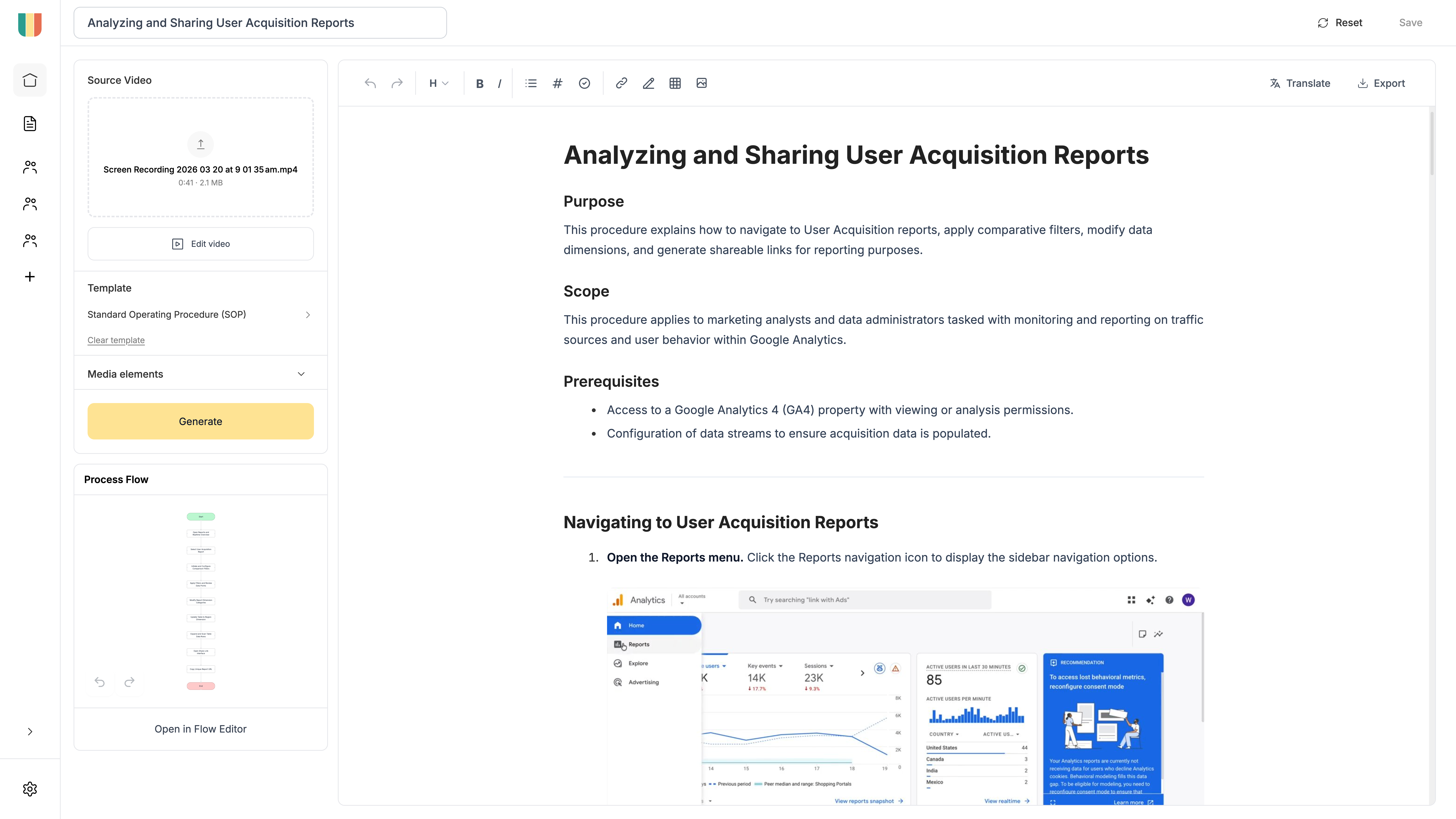Click the red End node in the flow preview

tap(201, 686)
